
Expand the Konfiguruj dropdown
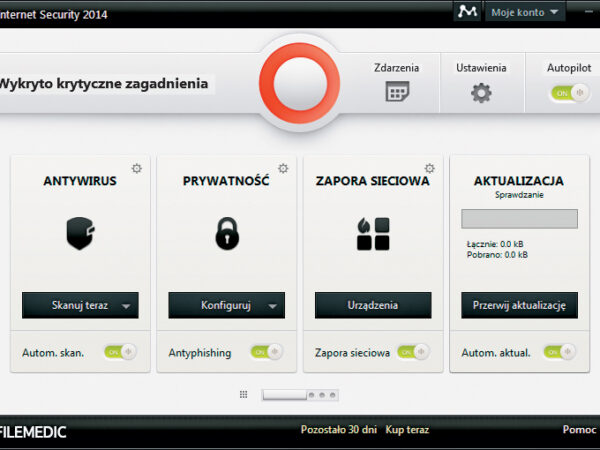click(x=272, y=306)
